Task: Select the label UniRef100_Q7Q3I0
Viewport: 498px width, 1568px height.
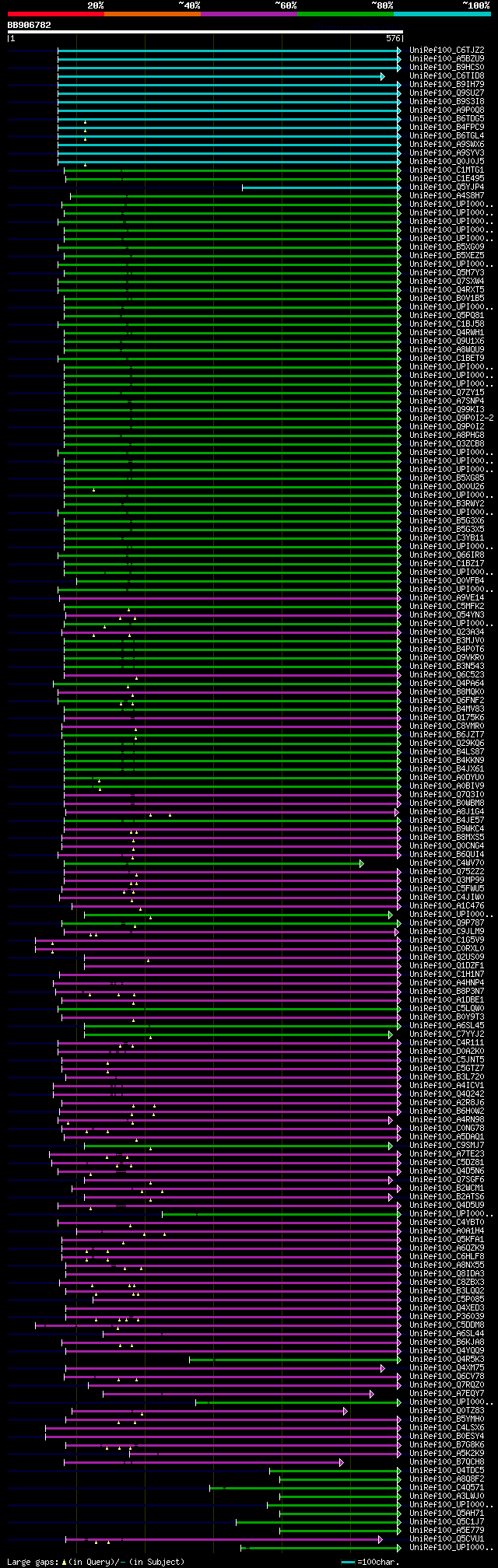Action: pos(447,795)
